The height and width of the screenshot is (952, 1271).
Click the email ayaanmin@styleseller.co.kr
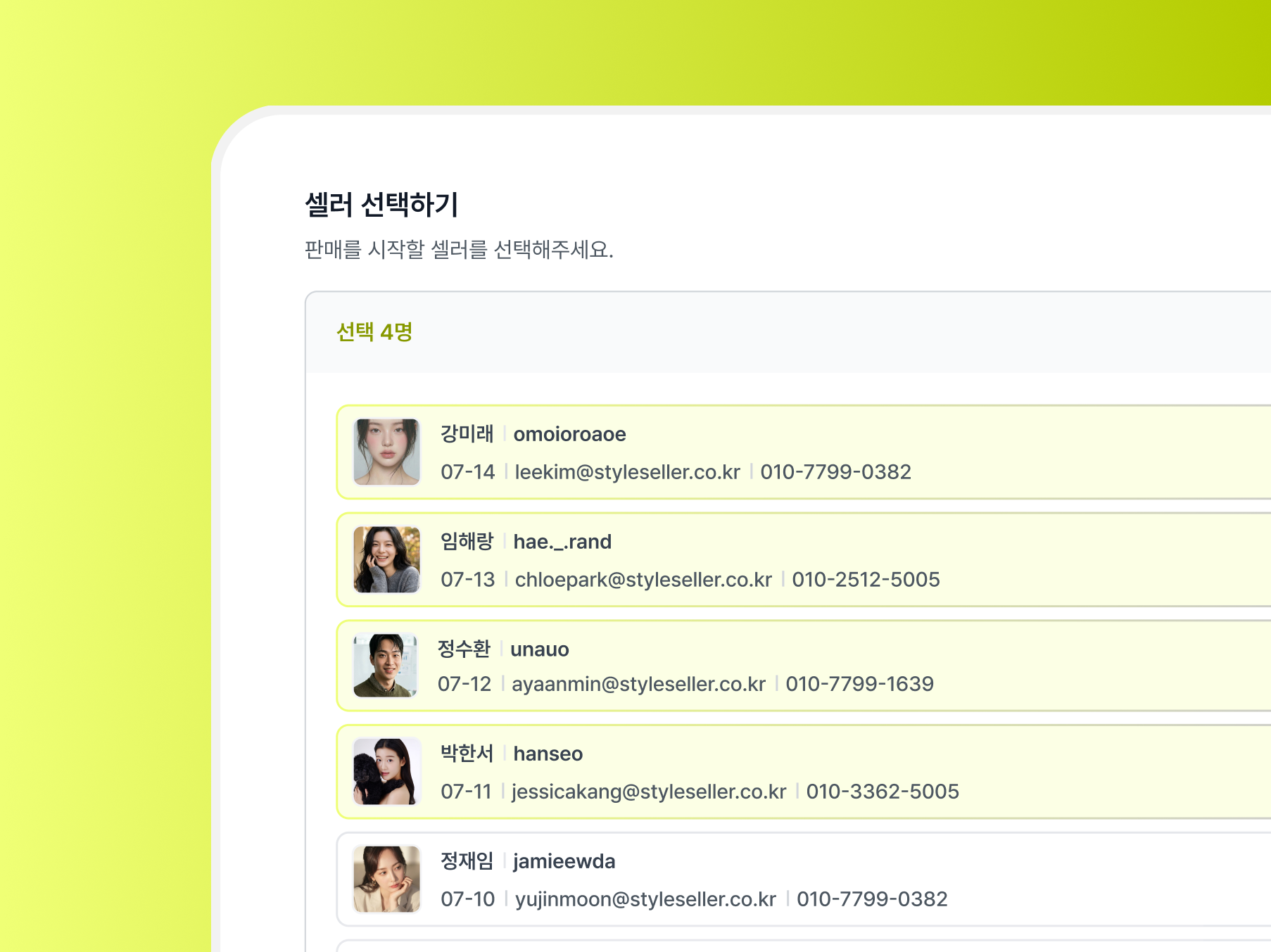coord(638,684)
